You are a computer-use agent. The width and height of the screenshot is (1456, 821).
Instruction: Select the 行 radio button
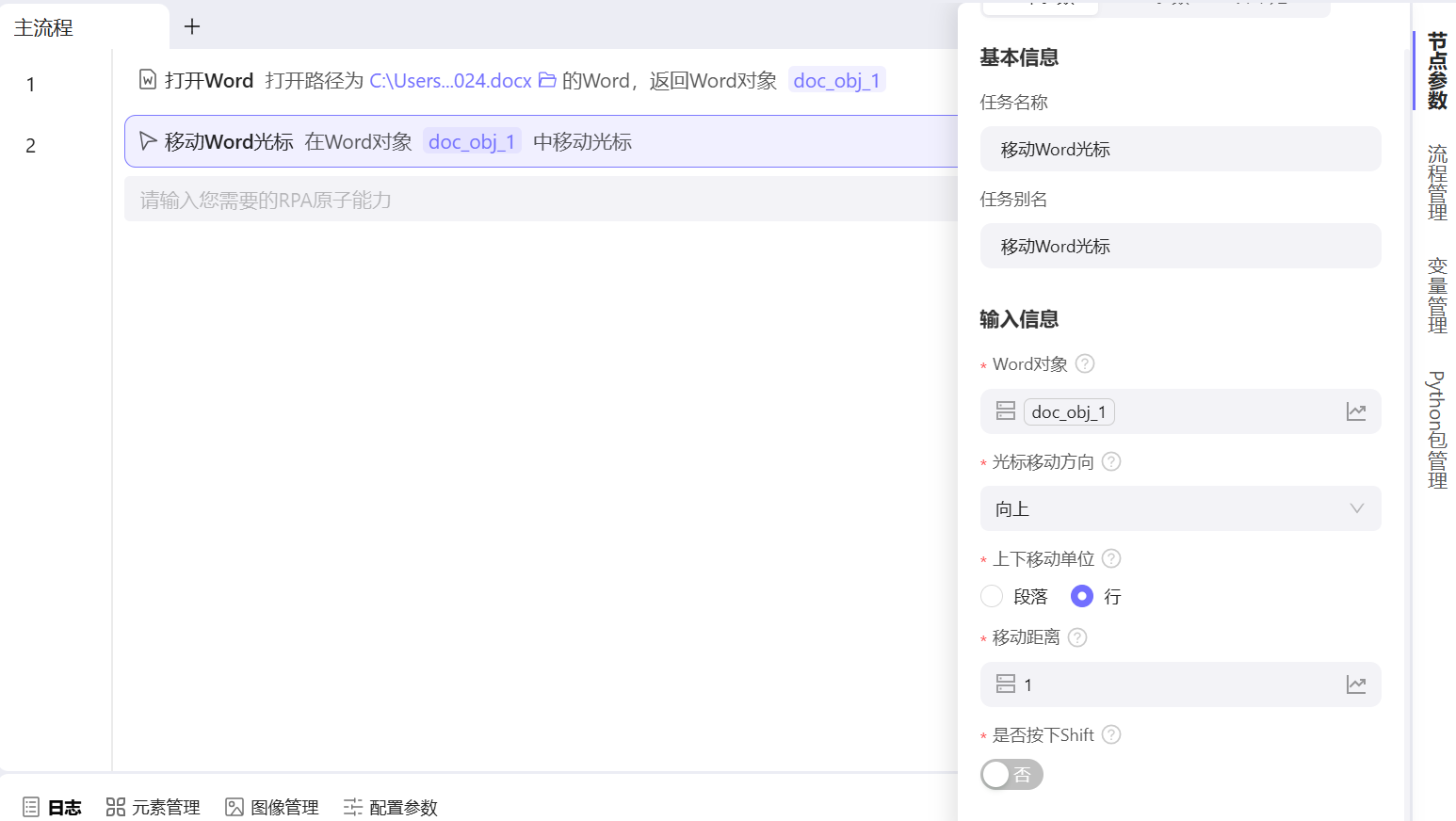pyautogui.click(x=1081, y=596)
